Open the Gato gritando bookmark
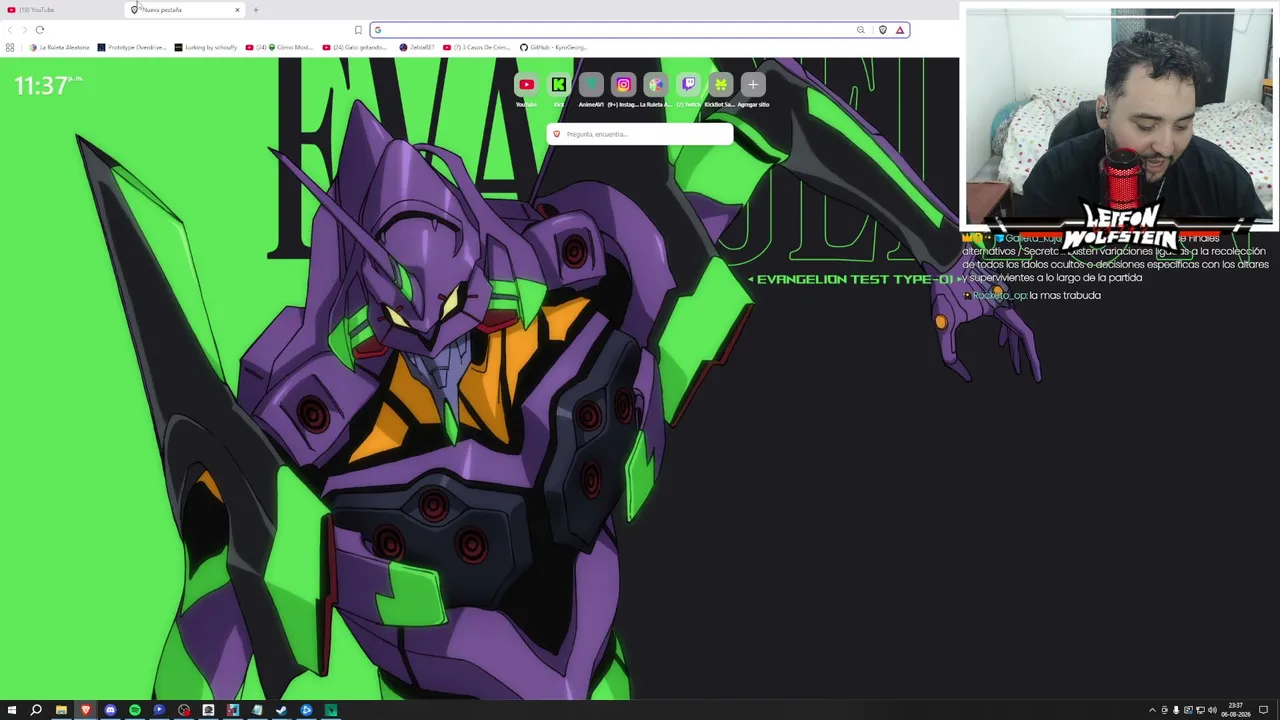 [x=355, y=47]
